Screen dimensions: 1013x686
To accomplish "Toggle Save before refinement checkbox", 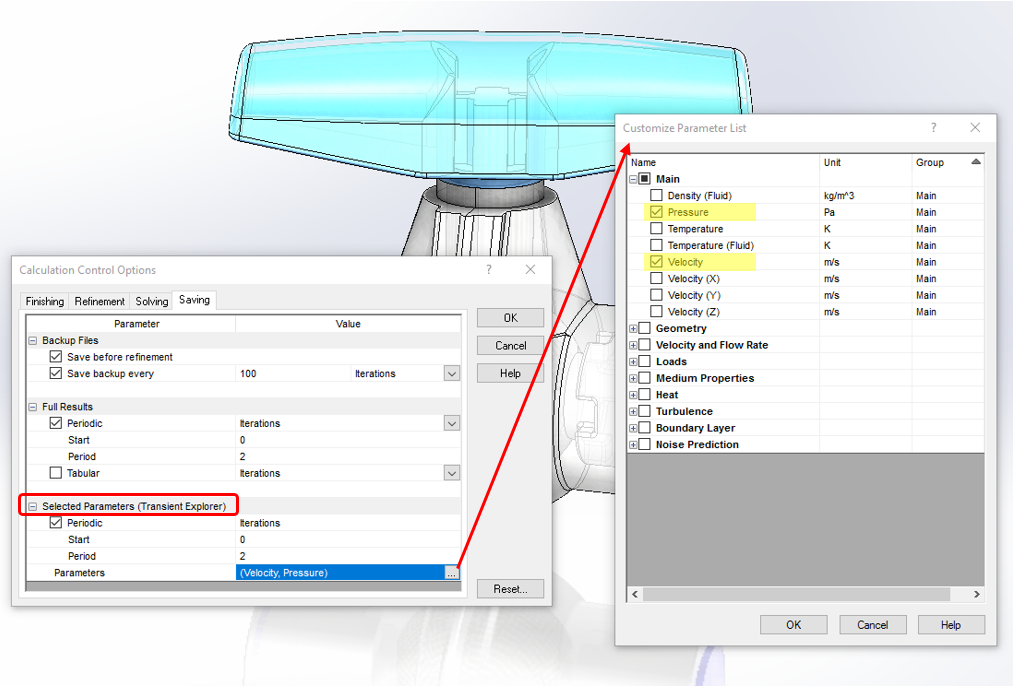I will coord(56,357).
